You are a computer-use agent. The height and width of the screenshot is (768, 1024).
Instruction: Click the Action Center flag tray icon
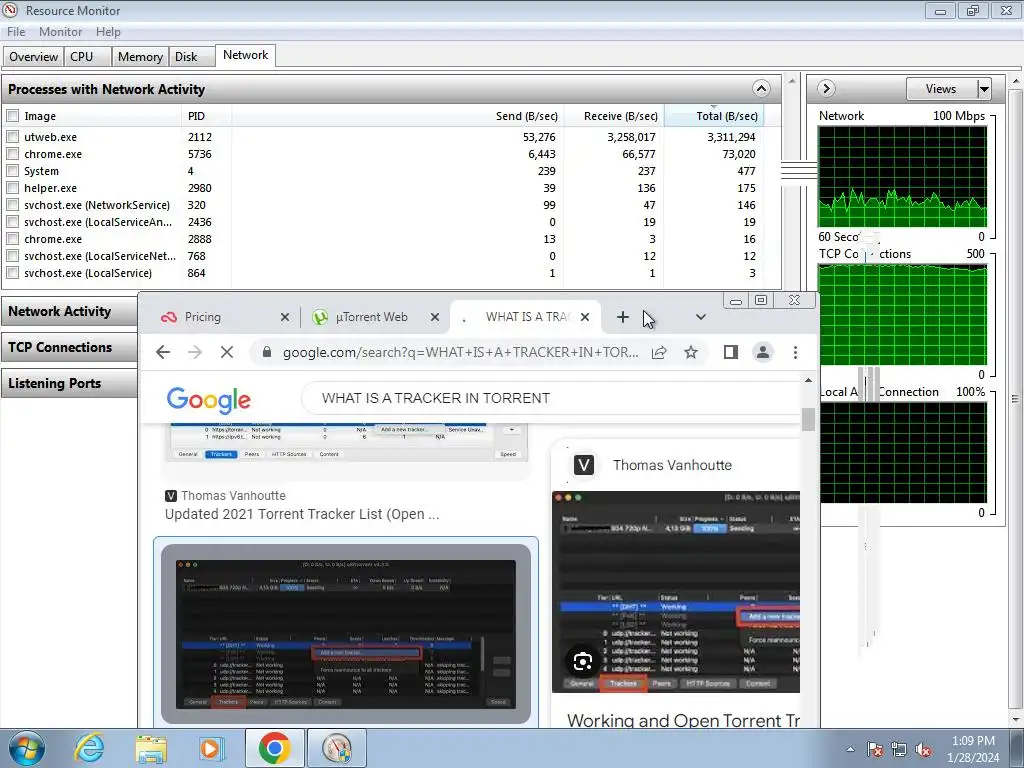(875, 750)
